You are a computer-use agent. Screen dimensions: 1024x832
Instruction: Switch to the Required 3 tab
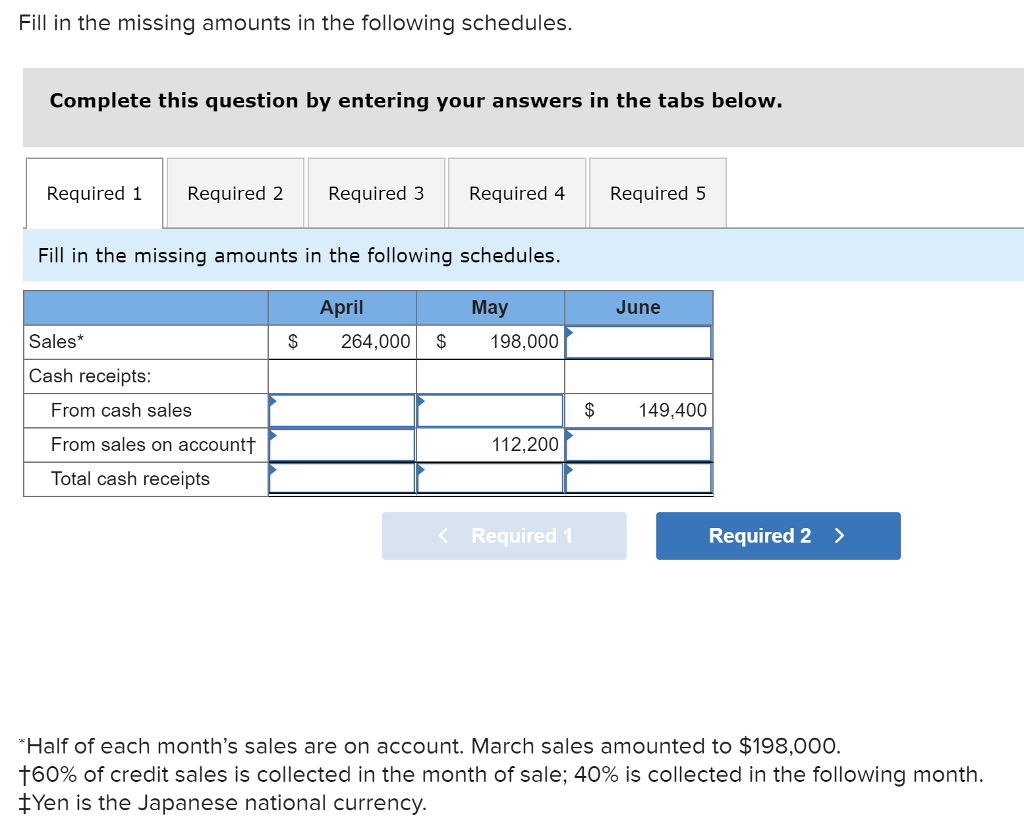tap(376, 192)
